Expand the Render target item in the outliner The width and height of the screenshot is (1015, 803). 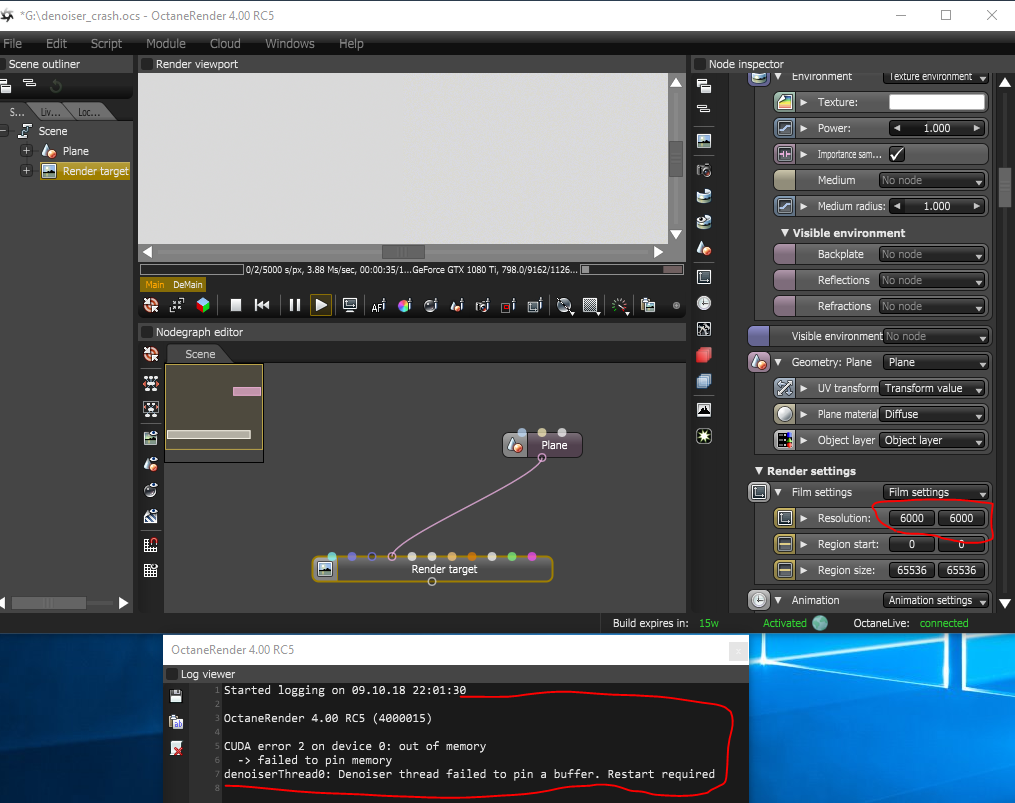[x=27, y=171]
